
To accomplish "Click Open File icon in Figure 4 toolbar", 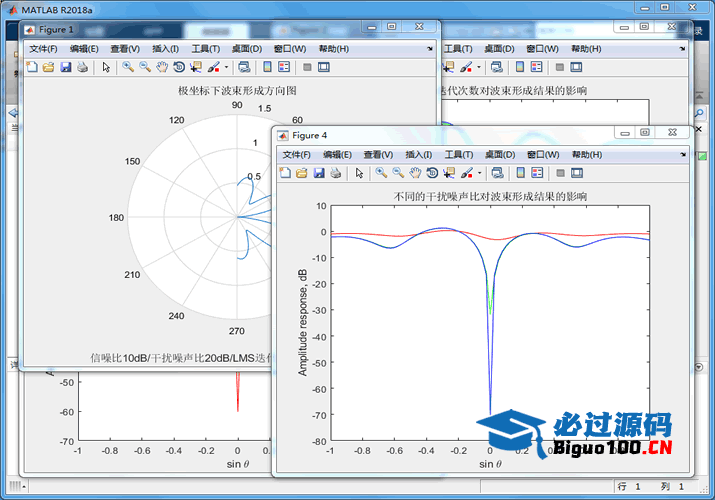I will 302,173.
